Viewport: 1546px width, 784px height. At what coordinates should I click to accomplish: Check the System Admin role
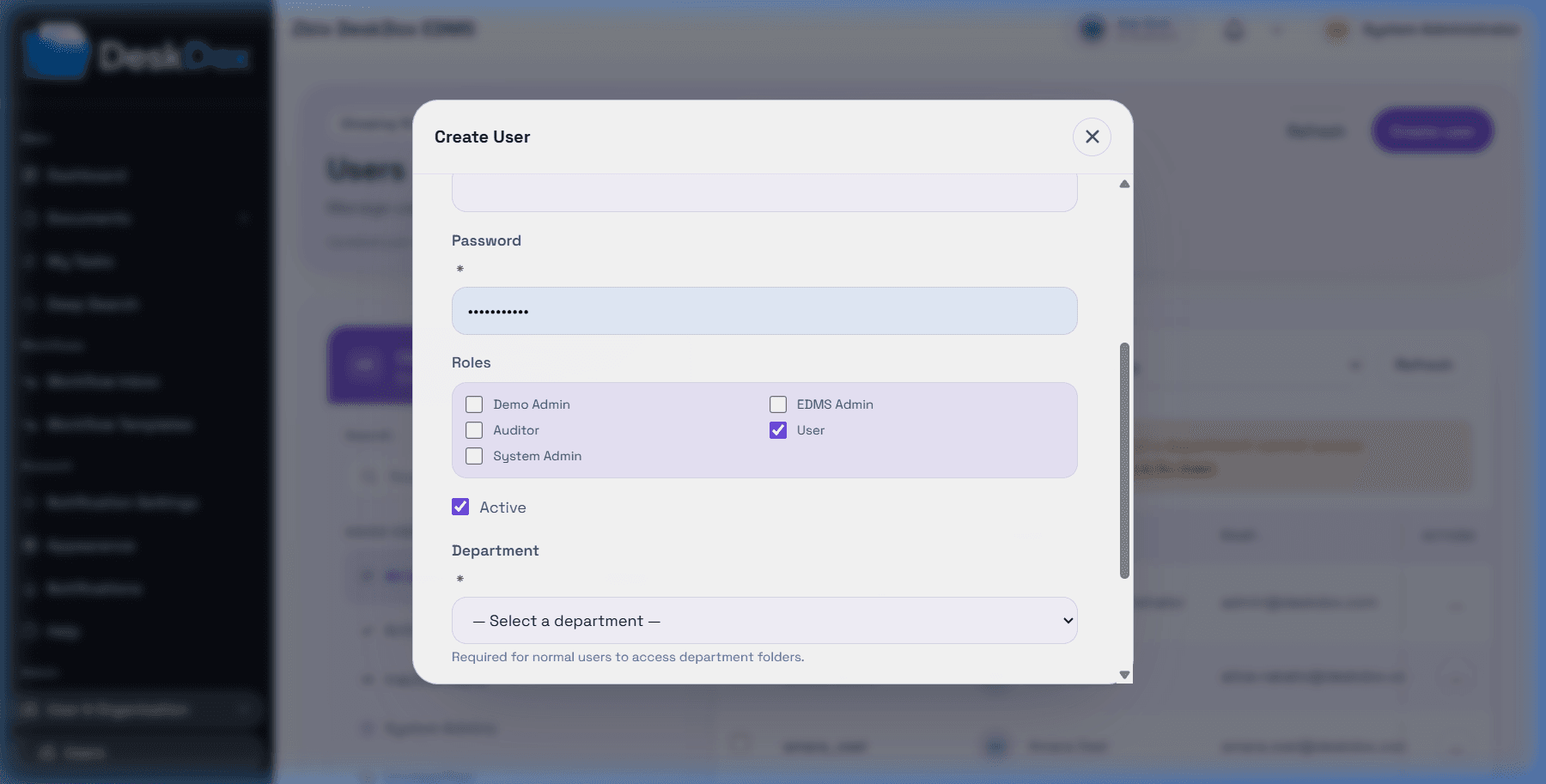(474, 456)
